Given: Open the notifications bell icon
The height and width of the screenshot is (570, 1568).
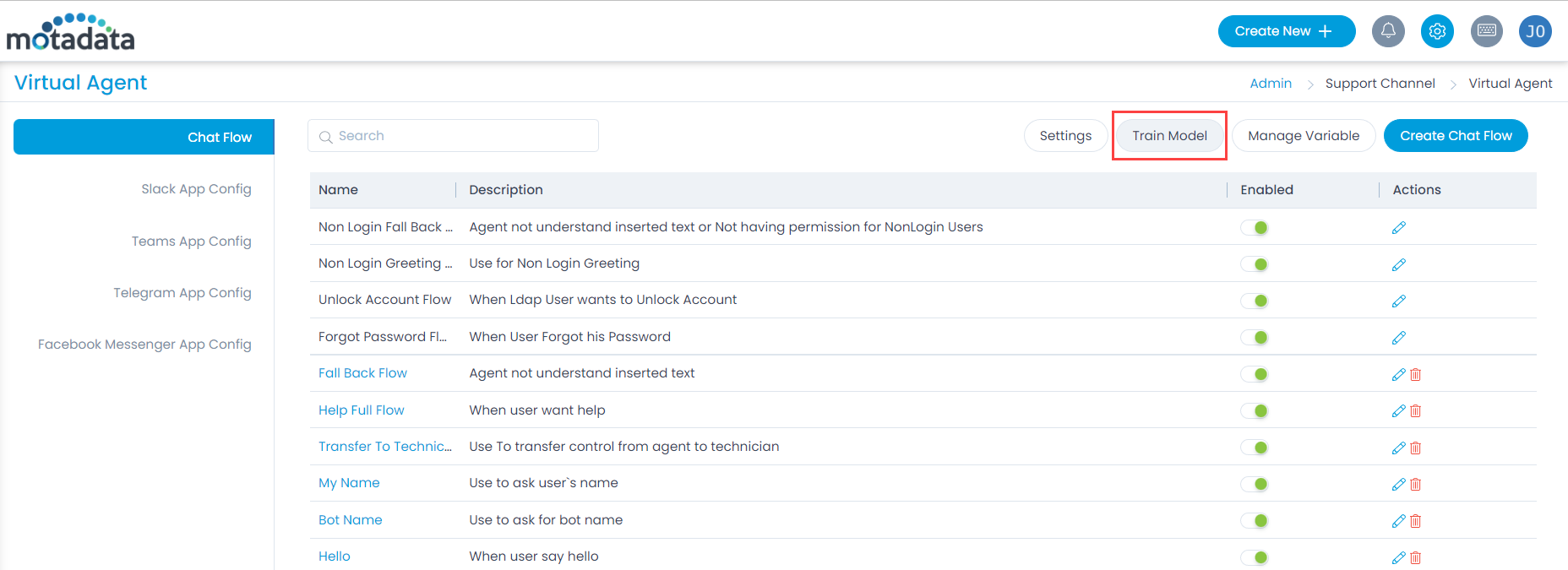Looking at the screenshot, I should click(1388, 31).
